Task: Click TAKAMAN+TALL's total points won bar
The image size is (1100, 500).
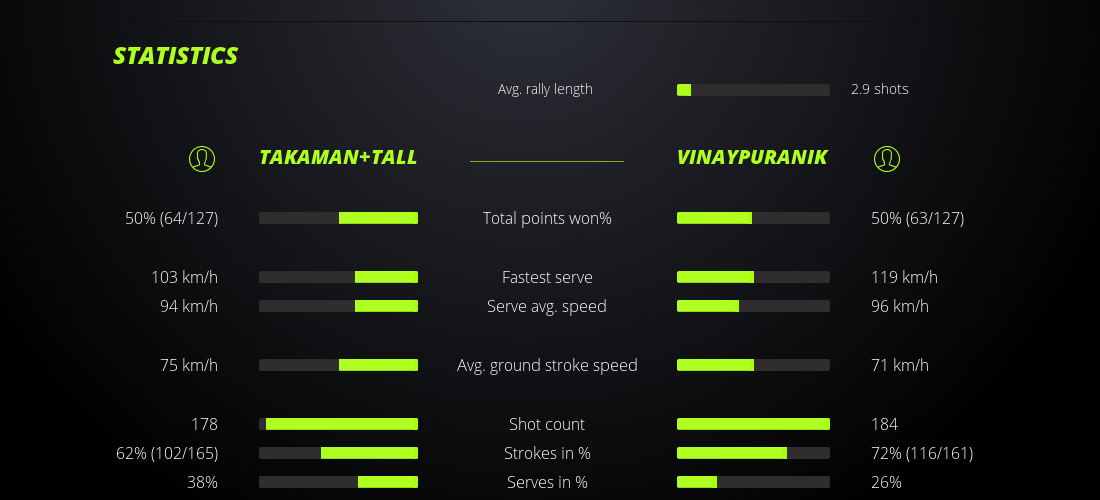Action: tap(338, 218)
